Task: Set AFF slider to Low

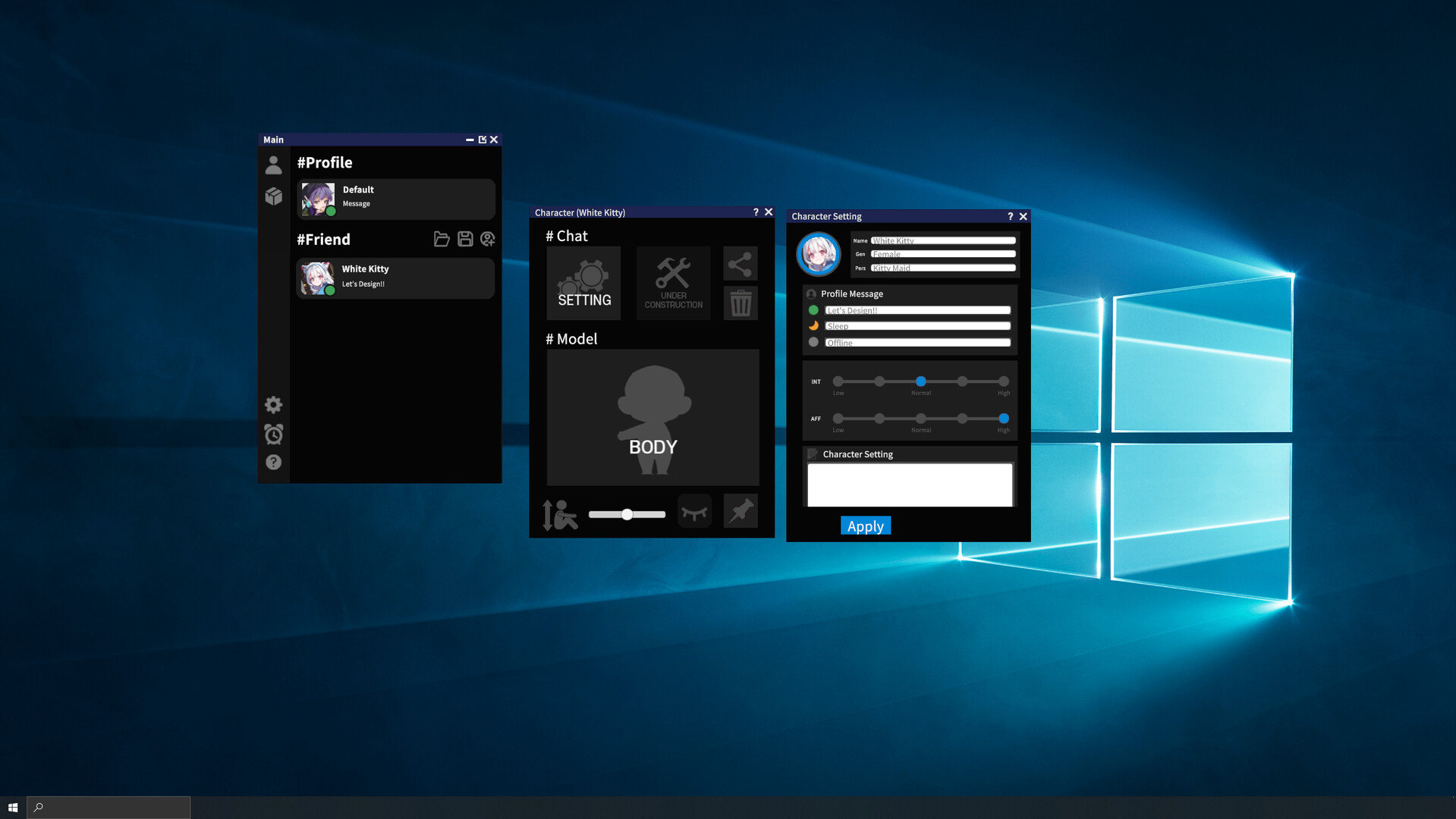Action: click(x=838, y=419)
